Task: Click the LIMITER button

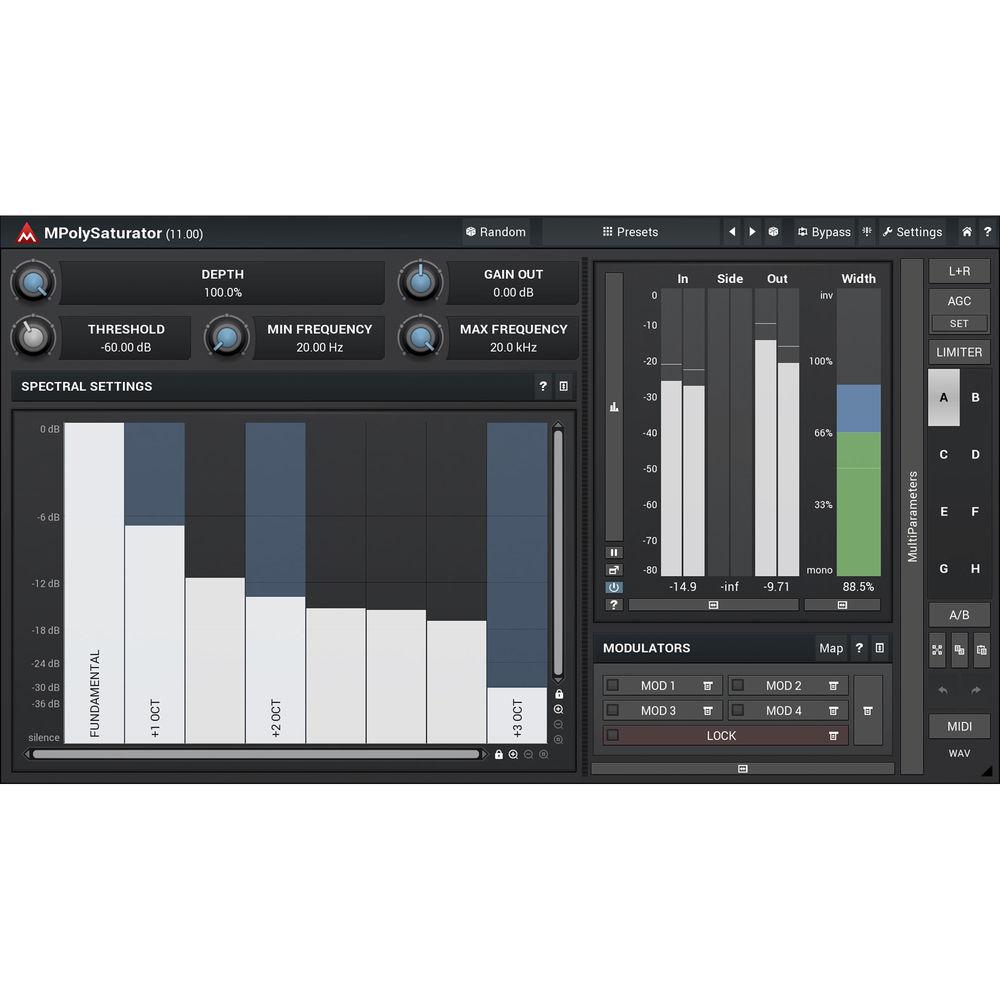Action: [x=959, y=352]
